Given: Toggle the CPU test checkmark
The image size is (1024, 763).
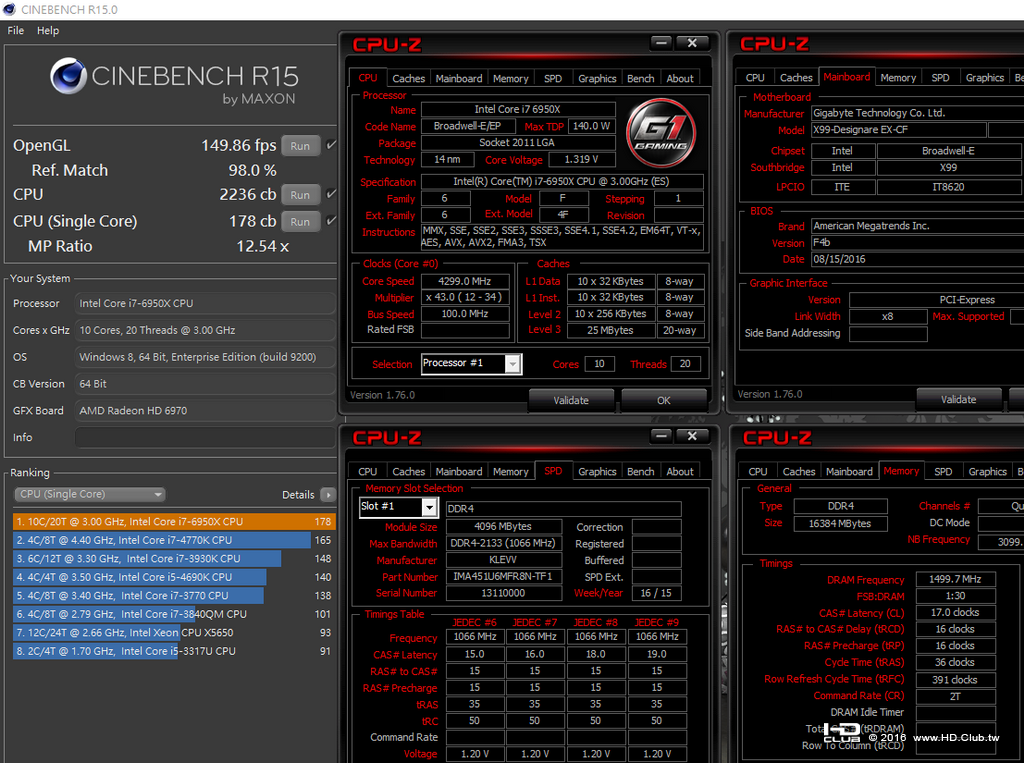Looking at the screenshot, I should coord(331,194).
